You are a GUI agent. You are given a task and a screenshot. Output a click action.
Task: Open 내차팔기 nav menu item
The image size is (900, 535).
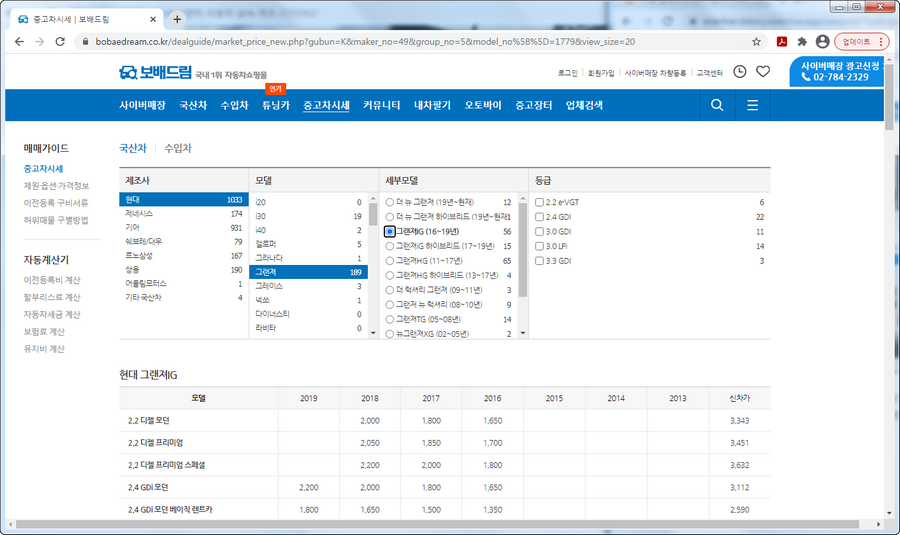(x=432, y=105)
